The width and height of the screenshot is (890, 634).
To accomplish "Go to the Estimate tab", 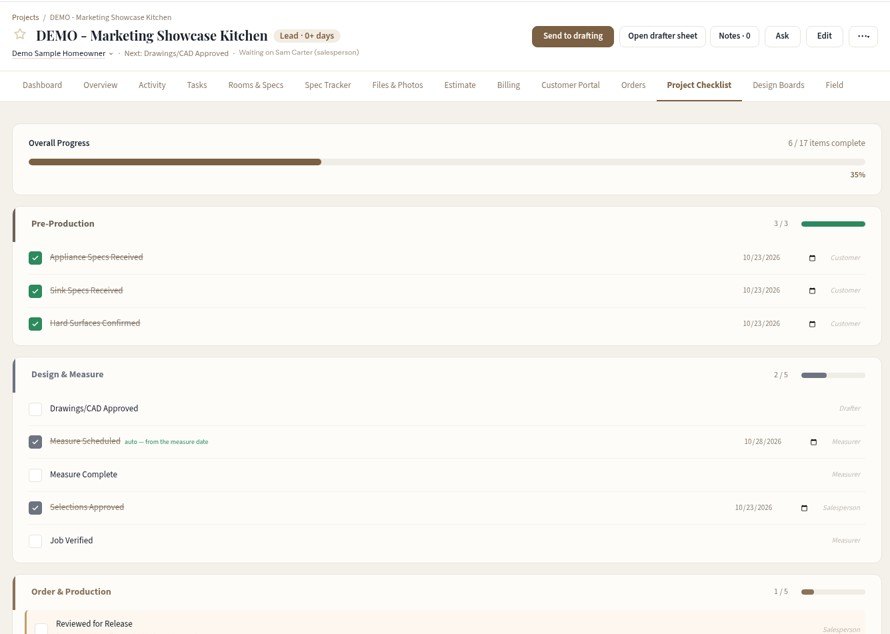I will click(460, 85).
